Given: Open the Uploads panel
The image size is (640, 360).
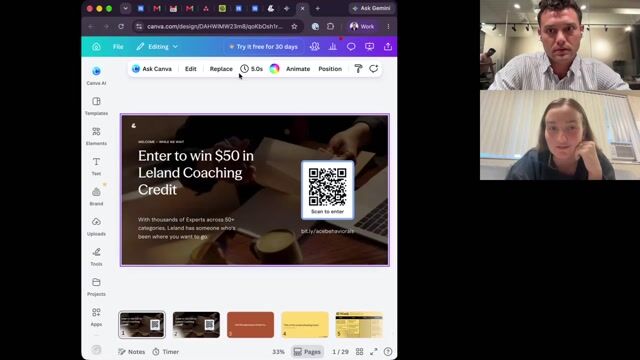Looking at the screenshot, I should [x=96, y=227].
